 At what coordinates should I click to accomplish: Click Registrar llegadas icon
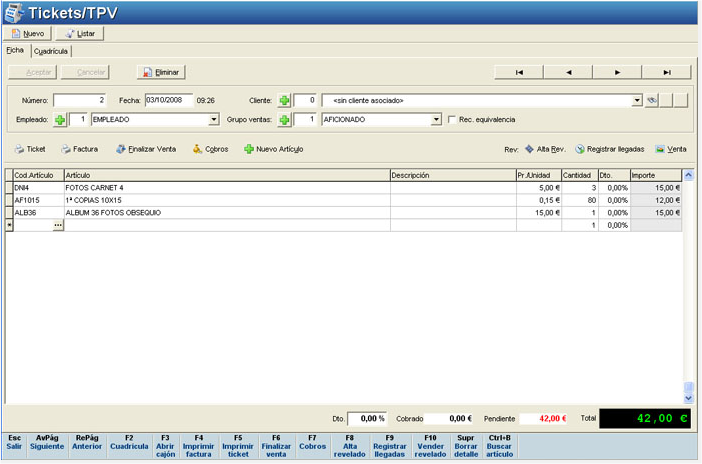[x=580, y=149]
